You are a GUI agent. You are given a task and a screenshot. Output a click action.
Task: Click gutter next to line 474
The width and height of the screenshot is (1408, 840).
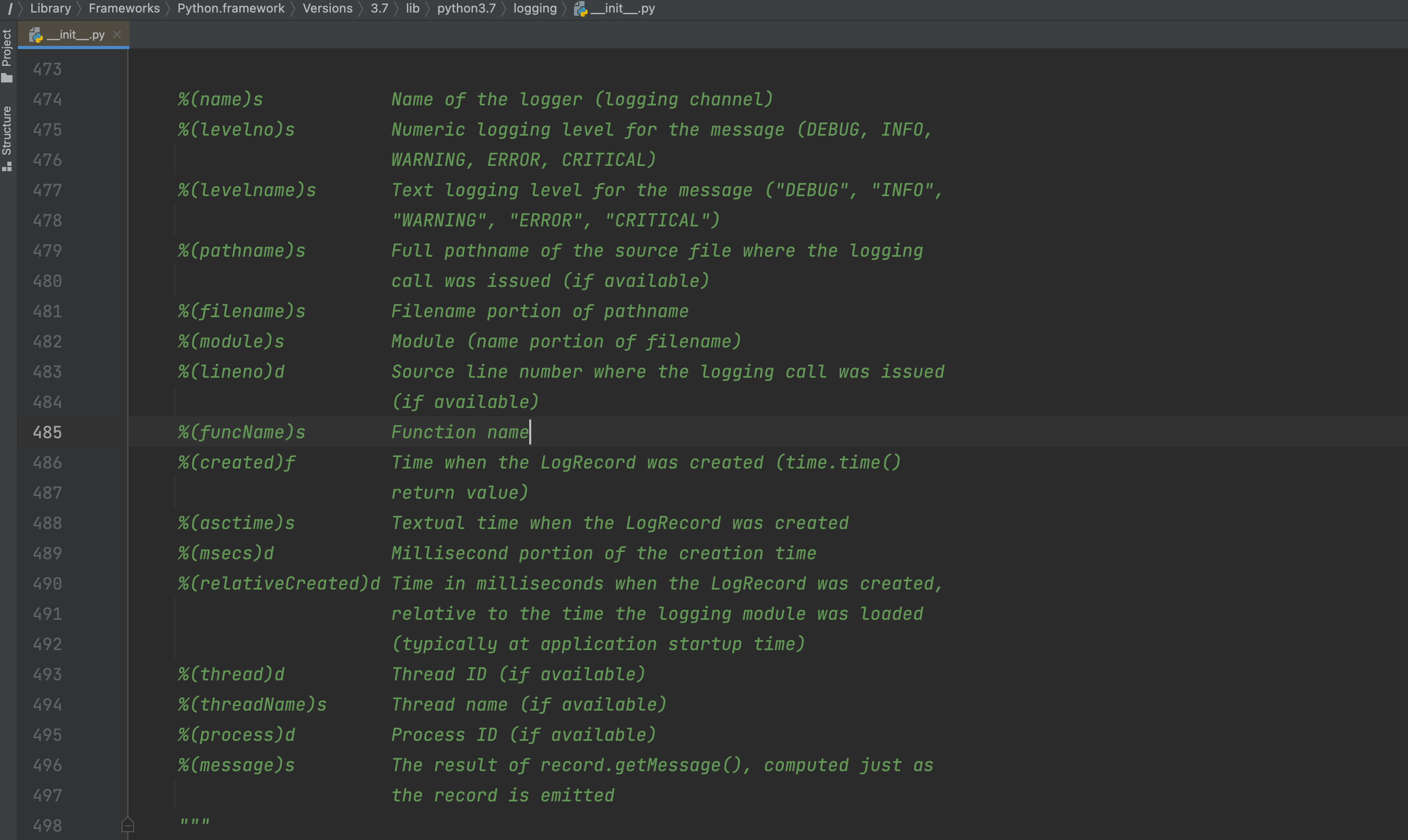[47, 100]
